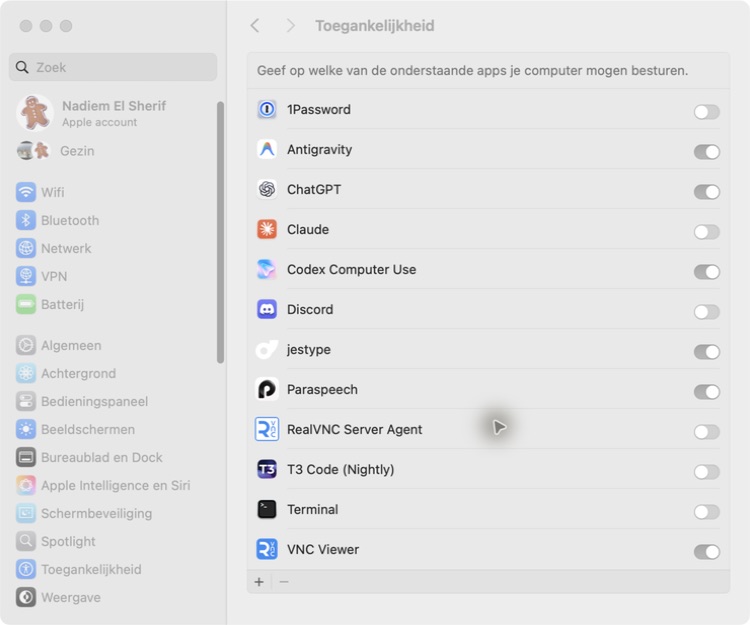Screen dimensions: 750x625
Task: Click the Beeldschermen sun icon
Action: 26,429
